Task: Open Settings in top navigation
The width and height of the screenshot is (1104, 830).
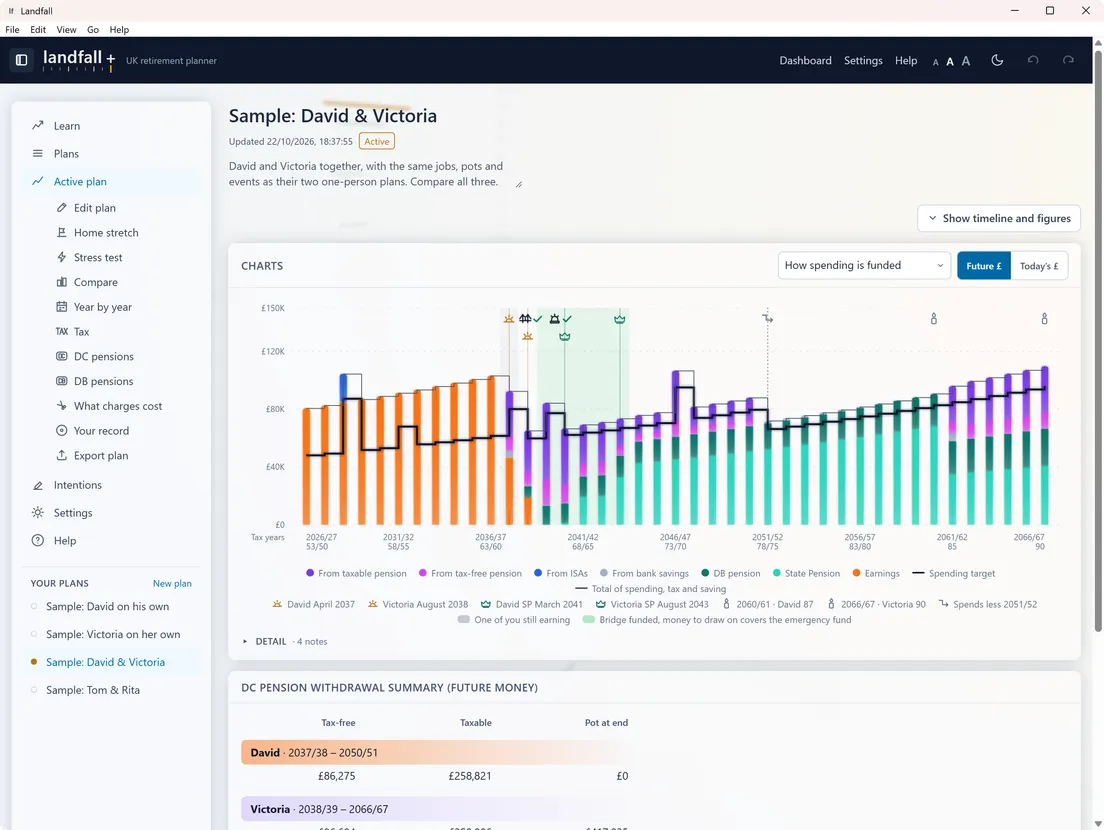Action: coord(863,61)
